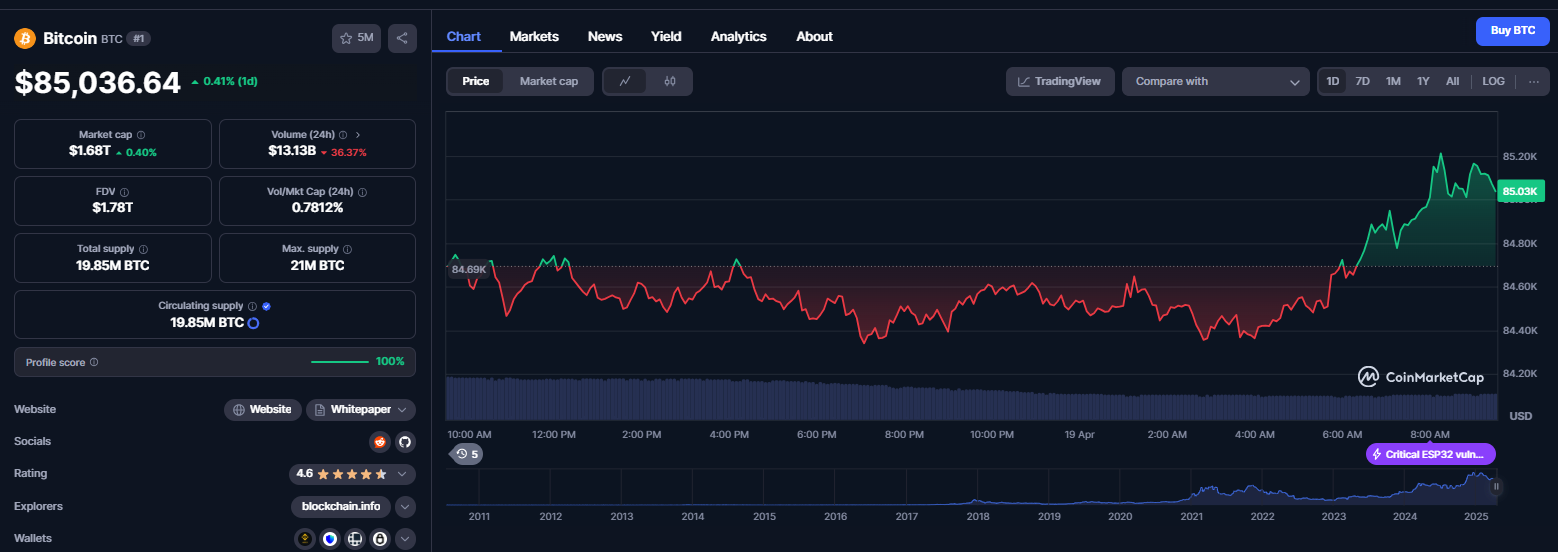
Task: Click info icon next to Max. supply
Action: click(348, 249)
